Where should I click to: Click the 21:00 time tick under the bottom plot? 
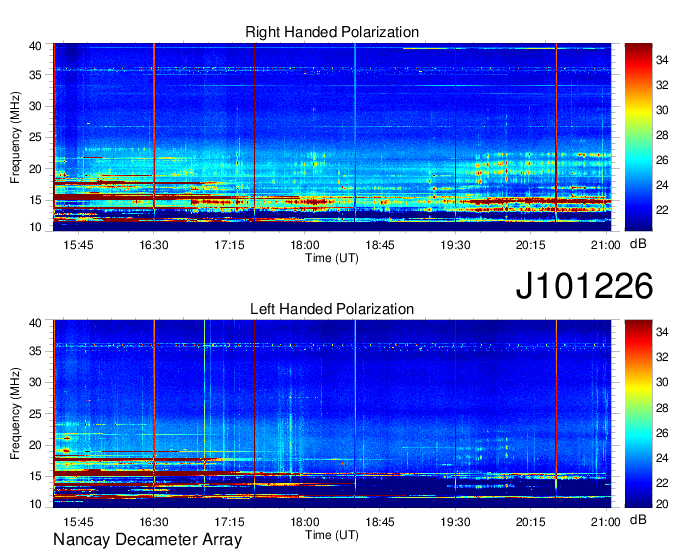click(x=605, y=522)
